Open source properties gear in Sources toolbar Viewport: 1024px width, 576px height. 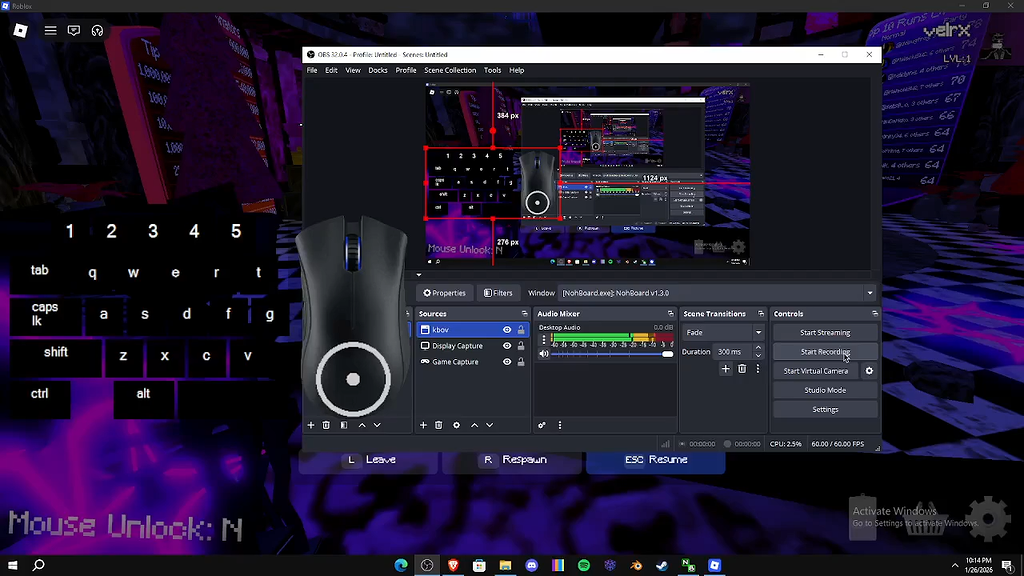coord(457,425)
